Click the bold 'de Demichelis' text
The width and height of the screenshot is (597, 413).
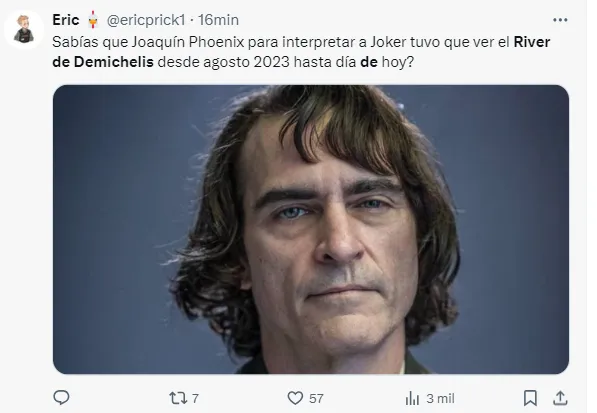(x=103, y=62)
